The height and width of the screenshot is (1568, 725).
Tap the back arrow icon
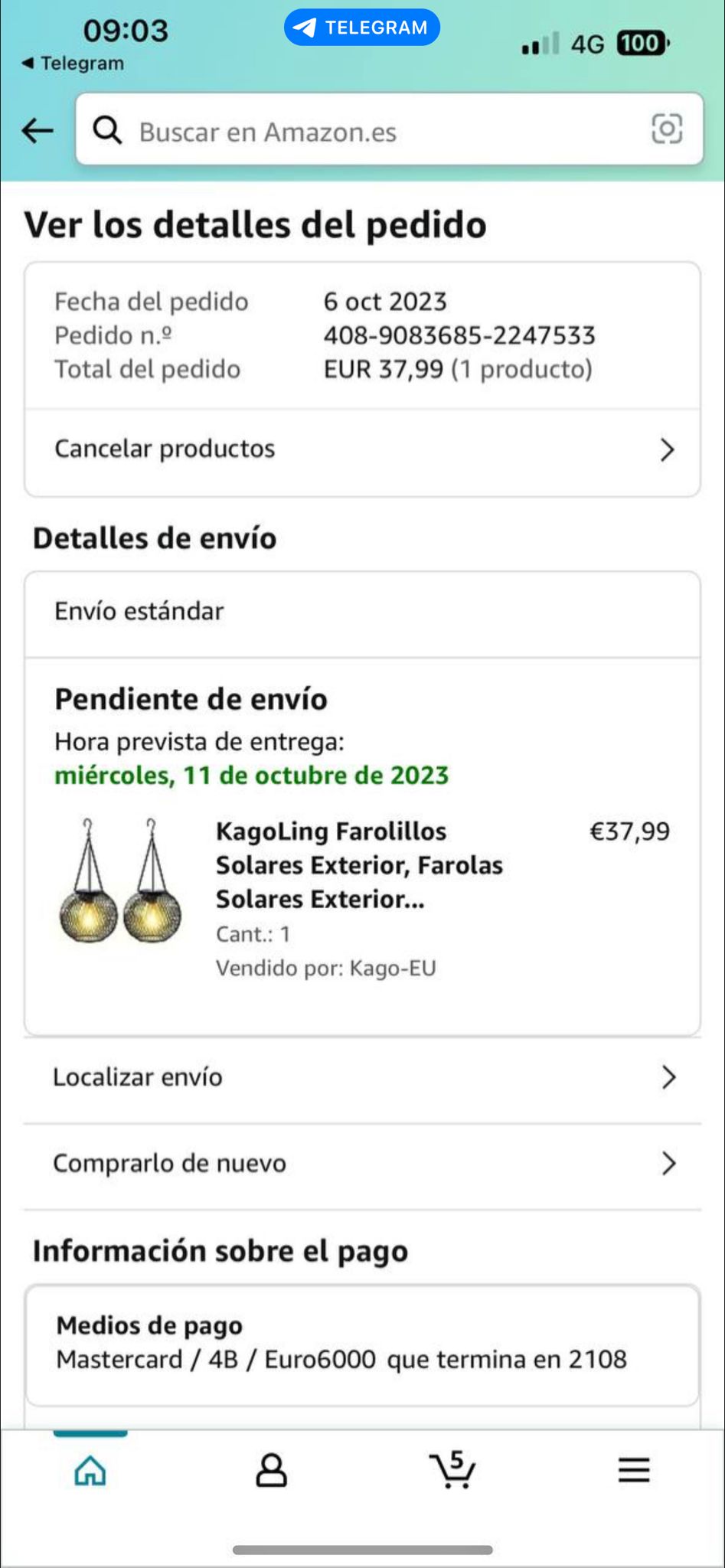[x=37, y=131]
